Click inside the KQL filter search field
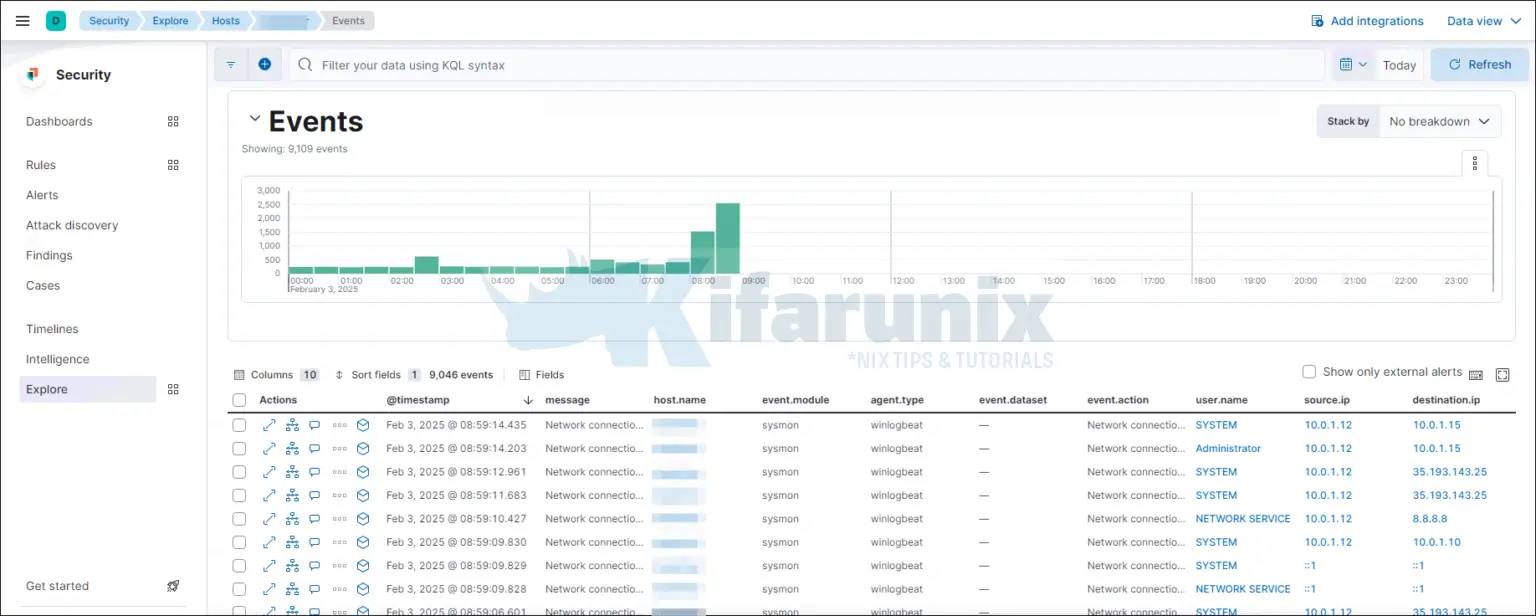Image resolution: width=1536 pixels, height=616 pixels. click(x=700, y=64)
